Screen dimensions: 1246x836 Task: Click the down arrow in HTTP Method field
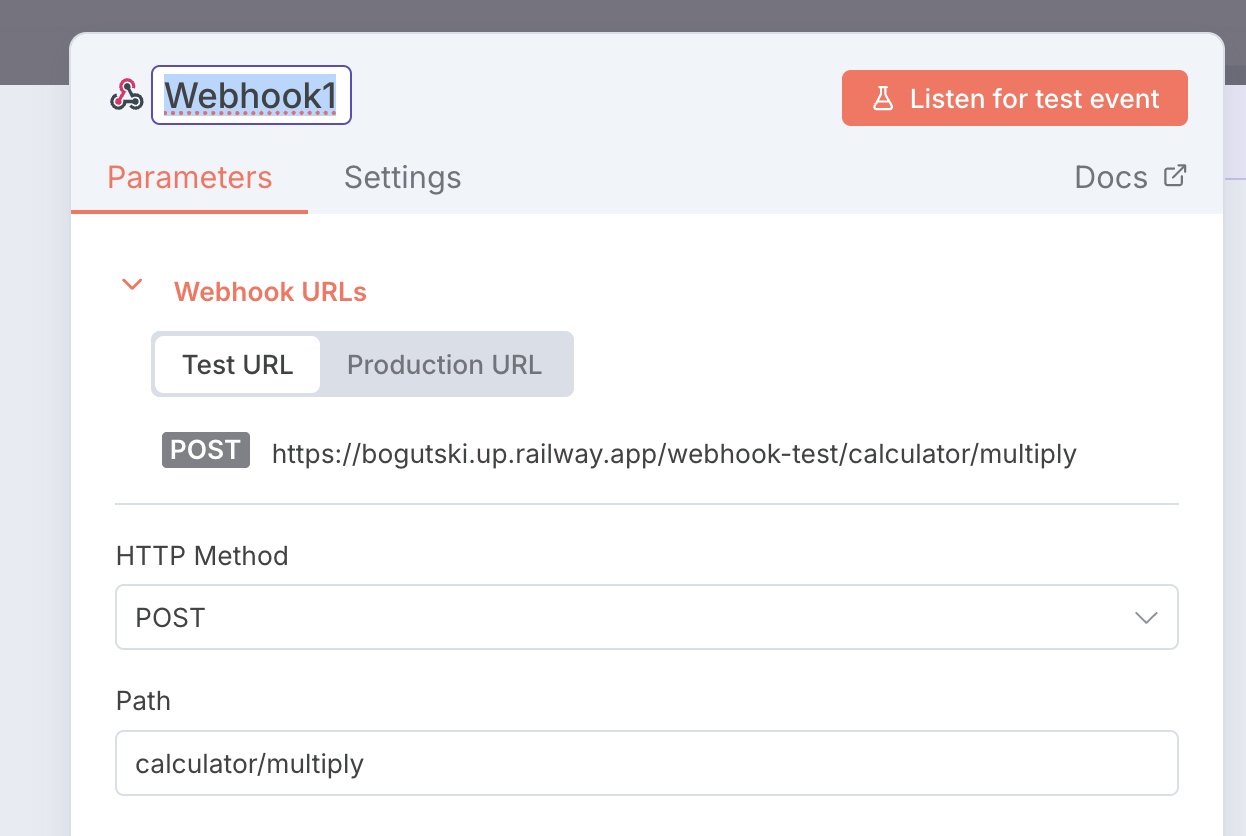click(1146, 618)
